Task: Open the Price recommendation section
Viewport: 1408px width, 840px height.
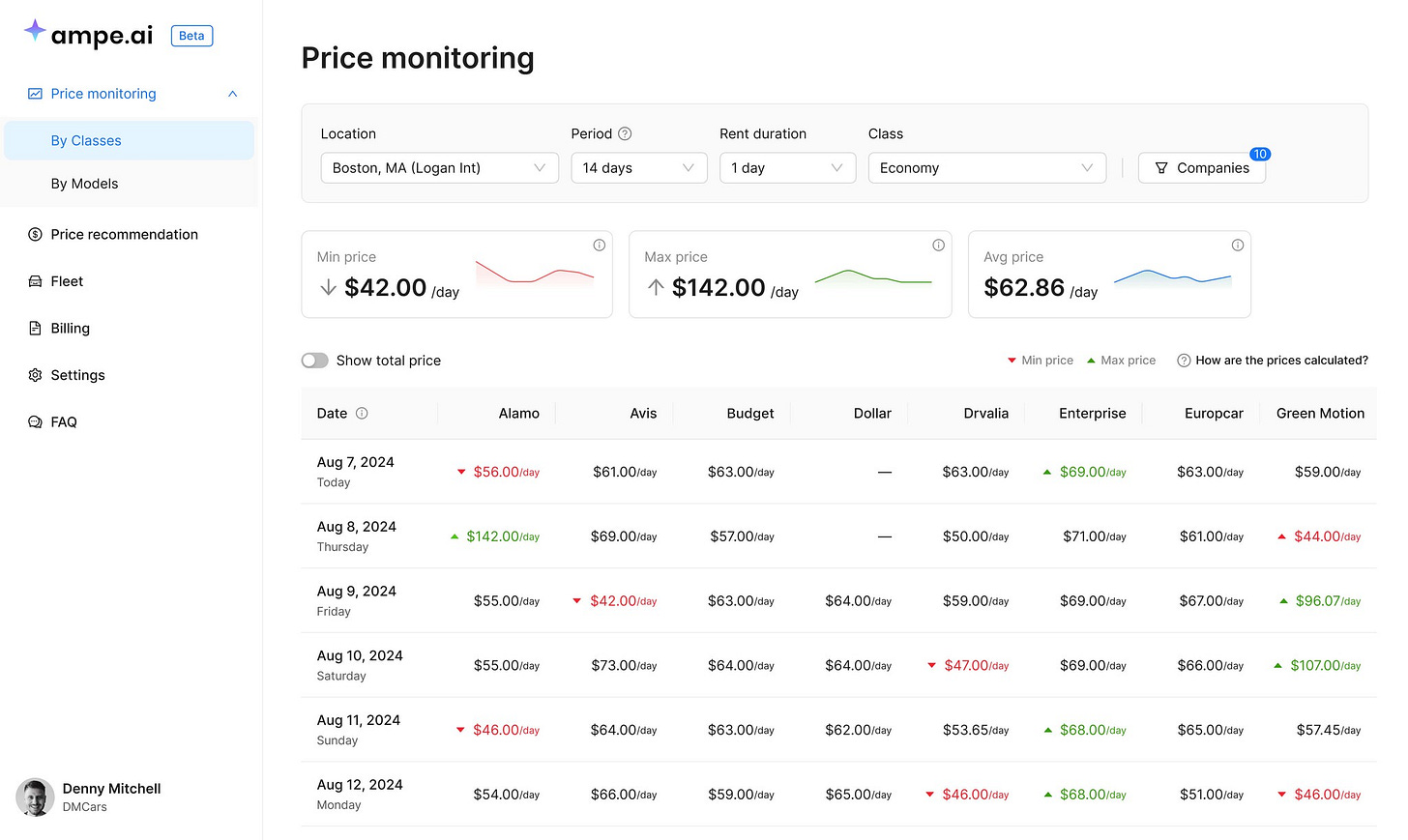Action: [x=124, y=234]
